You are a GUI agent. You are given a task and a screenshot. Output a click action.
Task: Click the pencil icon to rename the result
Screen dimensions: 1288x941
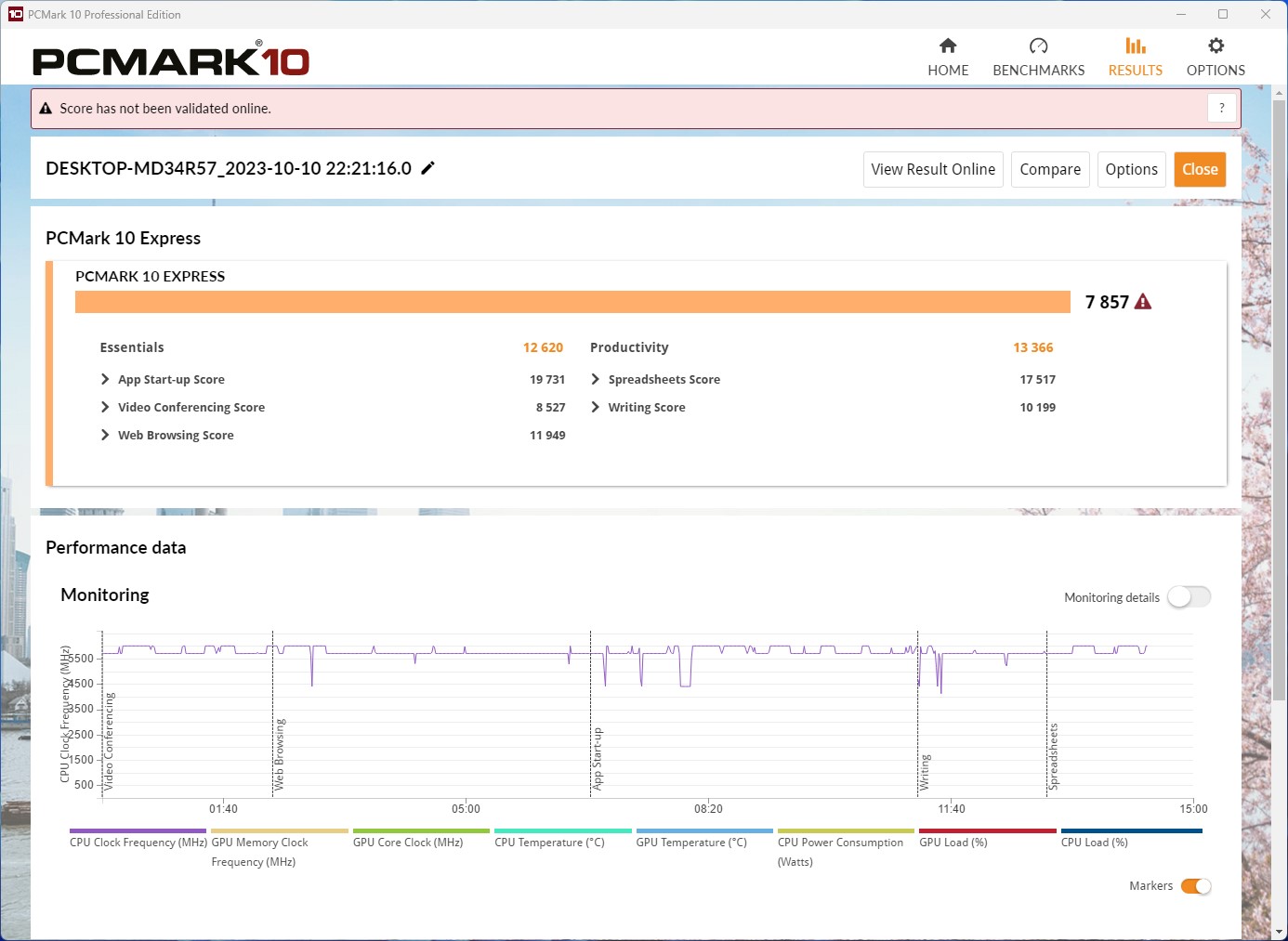click(427, 168)
